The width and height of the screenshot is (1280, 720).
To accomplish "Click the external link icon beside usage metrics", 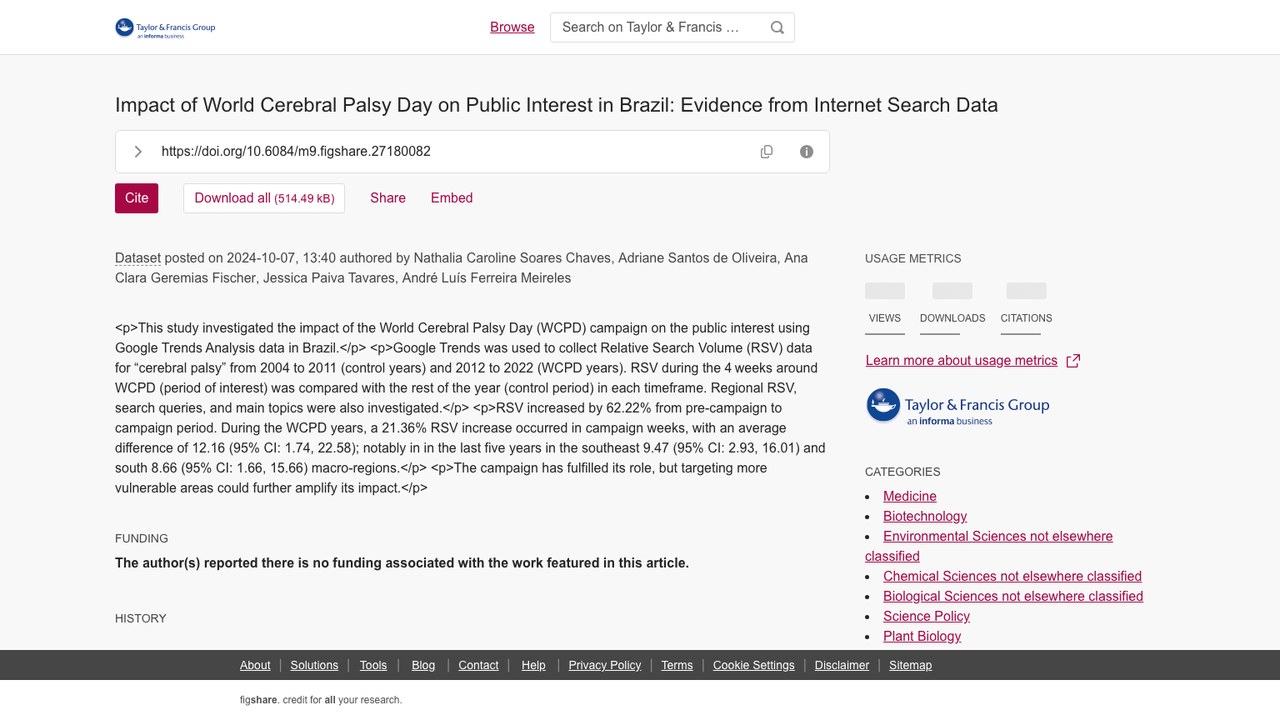I will click(x=1073, y=361).
